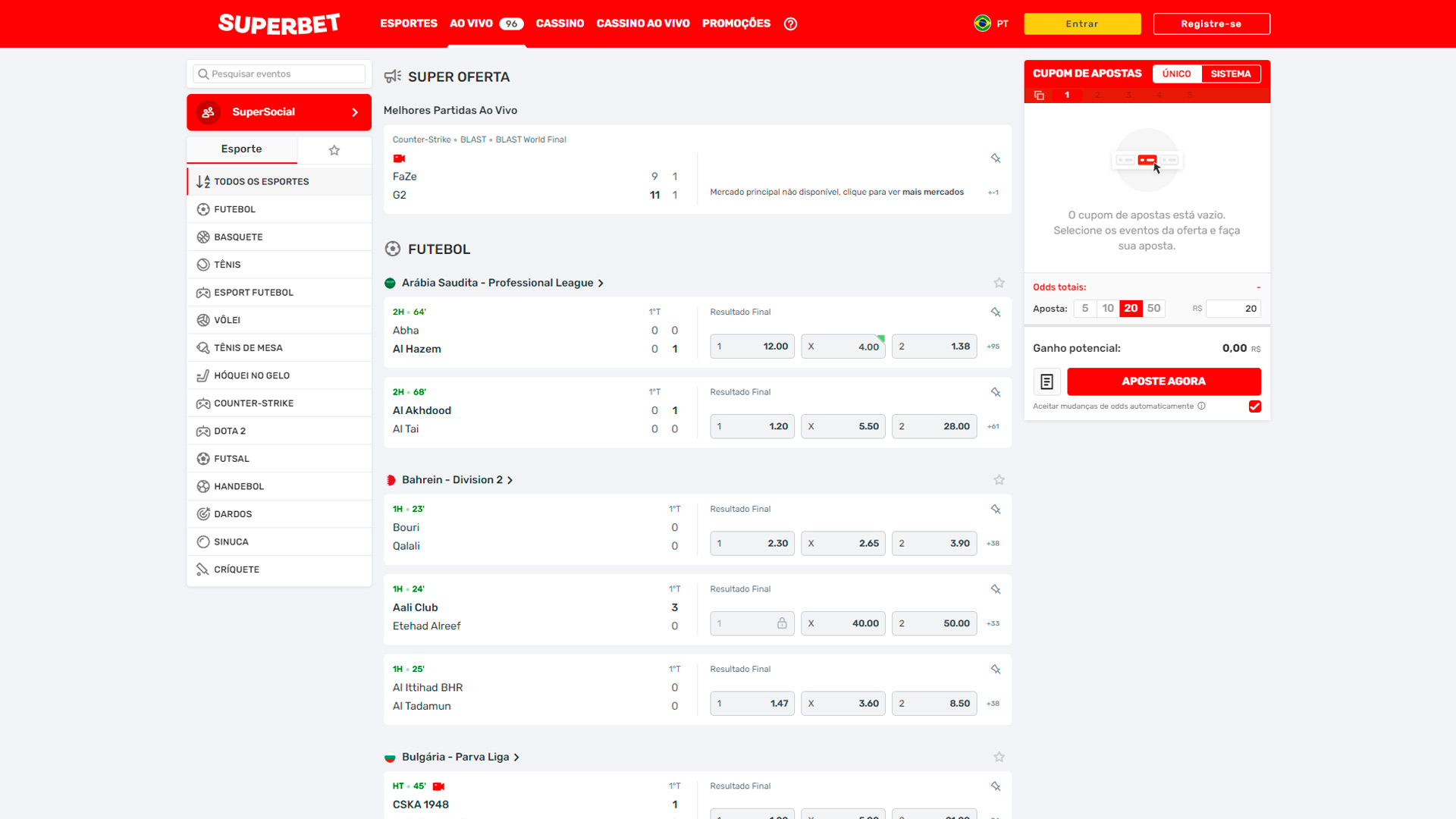Viewport: 1456px width, 819px height.
Task: Show +38 more markets for Bouri match
Action: click(993, 544)
